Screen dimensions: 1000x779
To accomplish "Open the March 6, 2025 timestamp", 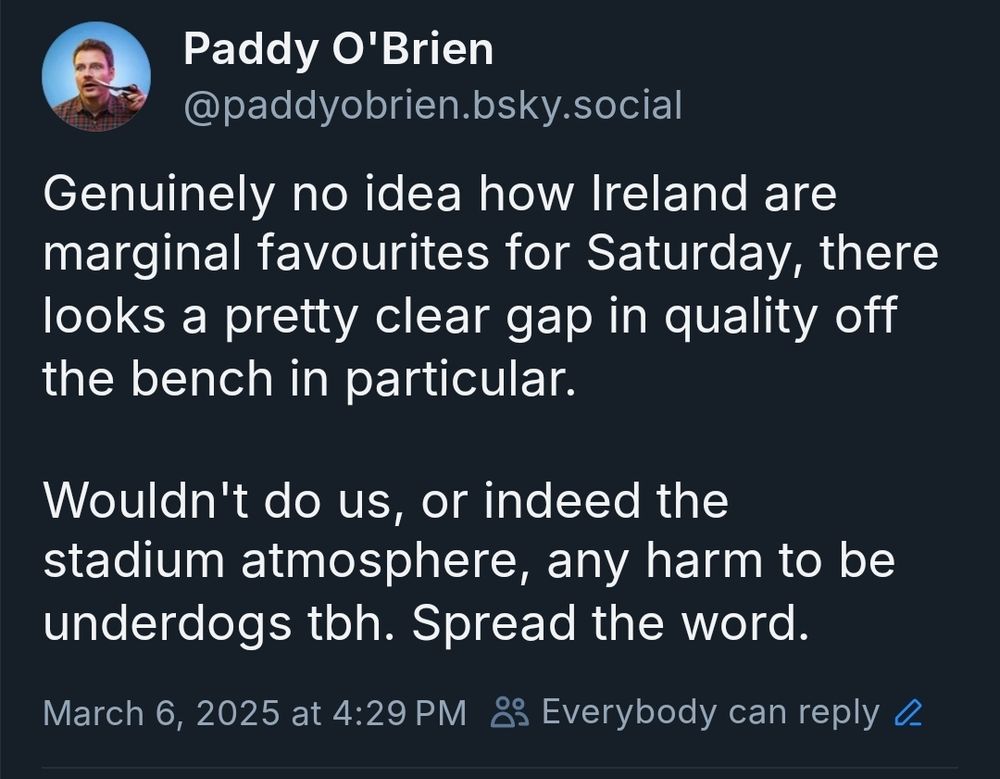I will pyautogui.click(x=254, y=713).
